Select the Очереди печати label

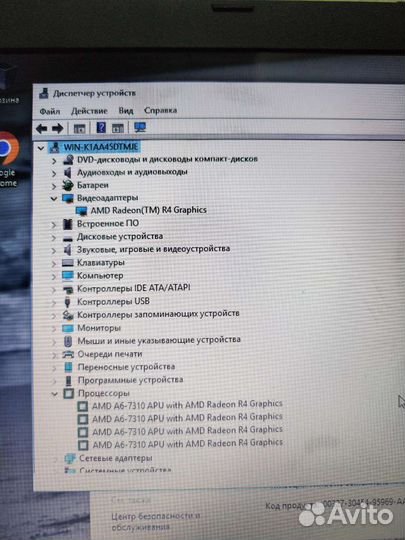pyautogui.click(x=110, y=354)
